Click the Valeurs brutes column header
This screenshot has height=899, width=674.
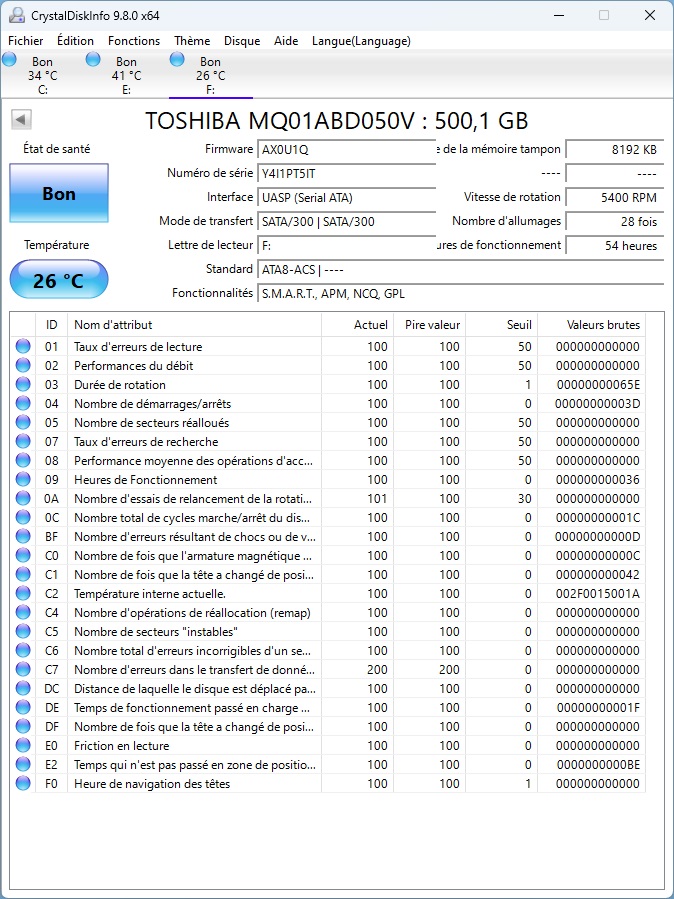pos(591,325)
